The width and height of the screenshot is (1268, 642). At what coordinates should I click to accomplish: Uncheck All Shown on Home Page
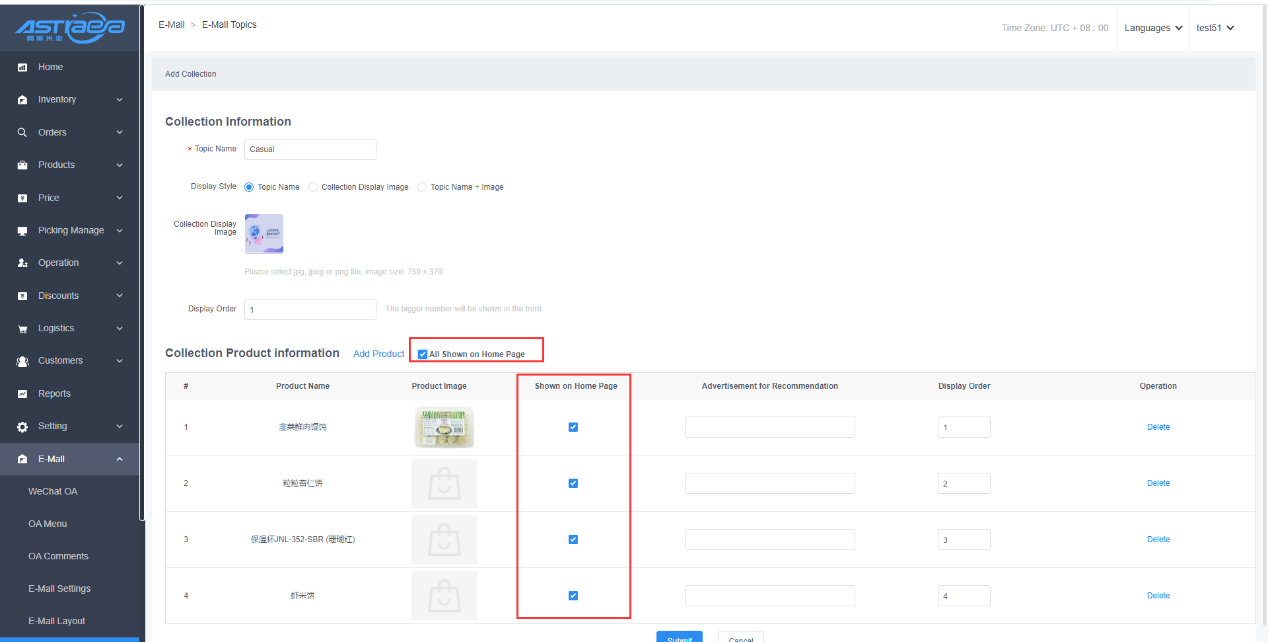click(423, 354)
